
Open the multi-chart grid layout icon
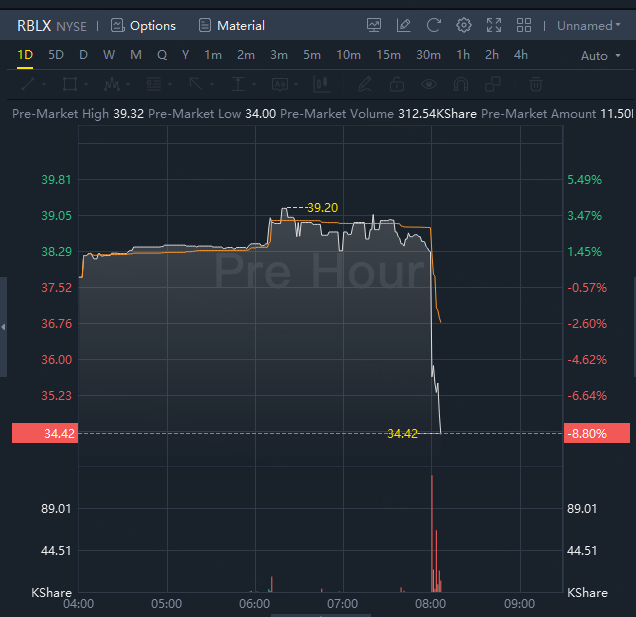[525, 25]
